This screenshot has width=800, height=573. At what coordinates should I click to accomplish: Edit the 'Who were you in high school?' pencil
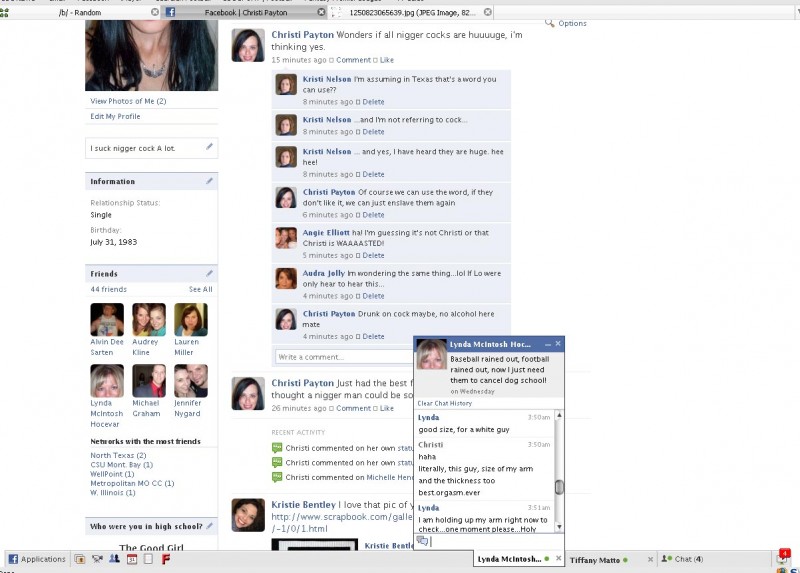tap(209, 526)
